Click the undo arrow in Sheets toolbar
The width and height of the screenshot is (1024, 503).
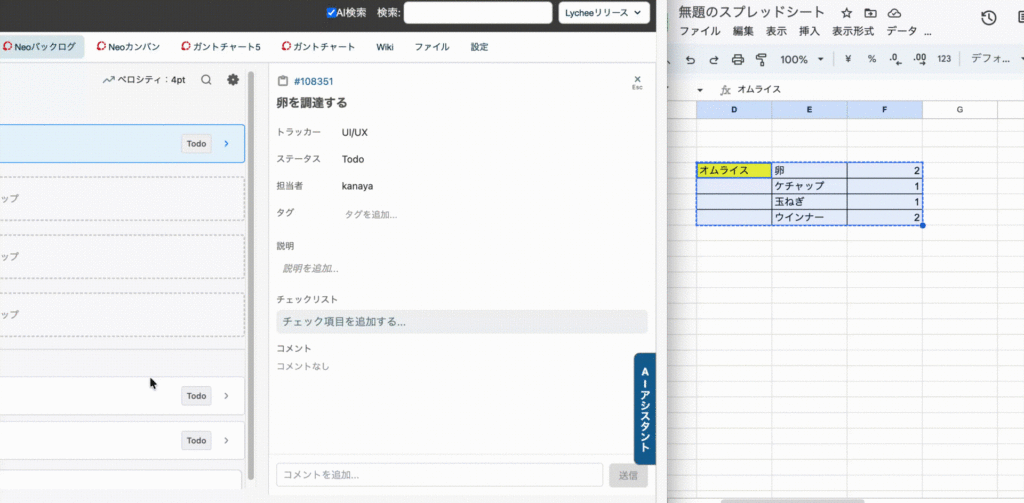tap(689, 60)
